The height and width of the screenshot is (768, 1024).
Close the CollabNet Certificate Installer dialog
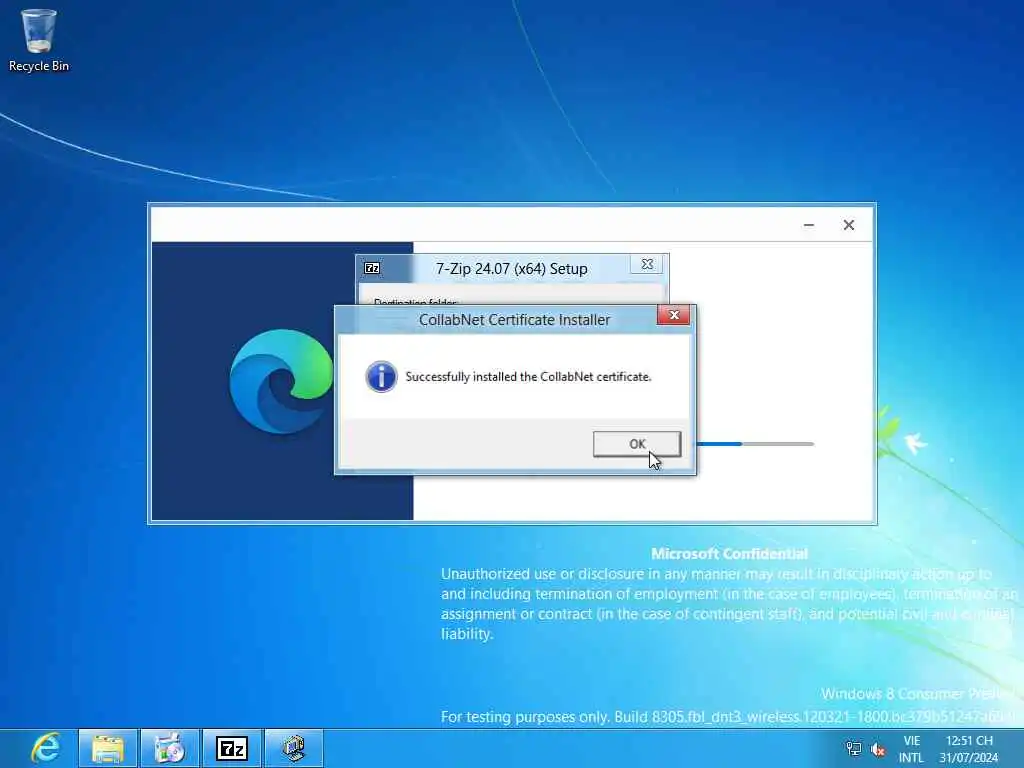tap(673, 315)
